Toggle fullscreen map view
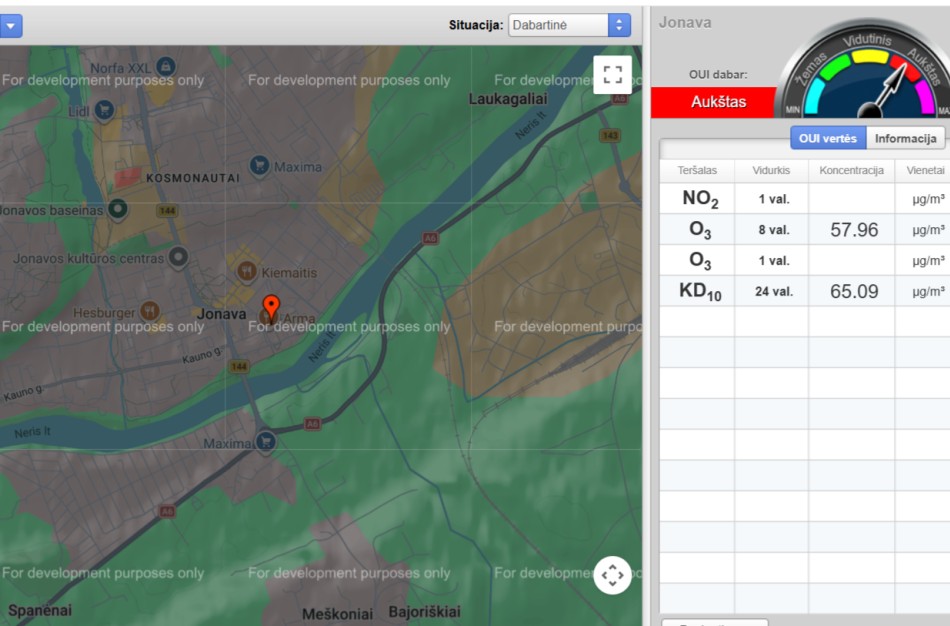The width and height of the screenshot is (950, 626). 612,74
